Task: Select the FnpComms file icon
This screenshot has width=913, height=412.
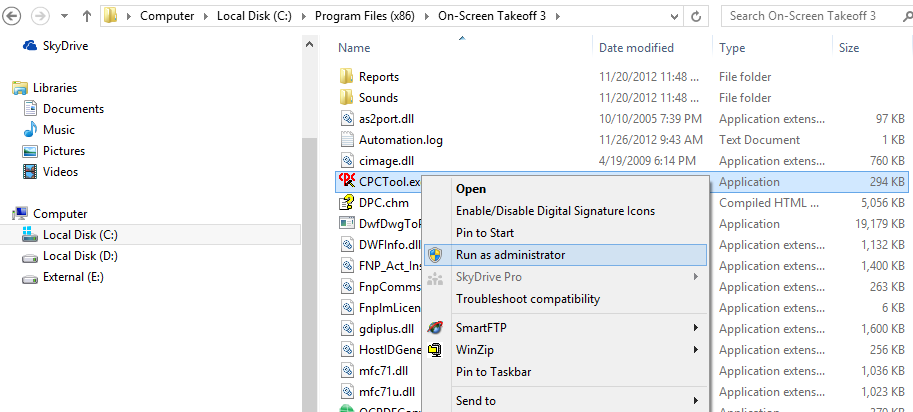Action: click(347, 286)
